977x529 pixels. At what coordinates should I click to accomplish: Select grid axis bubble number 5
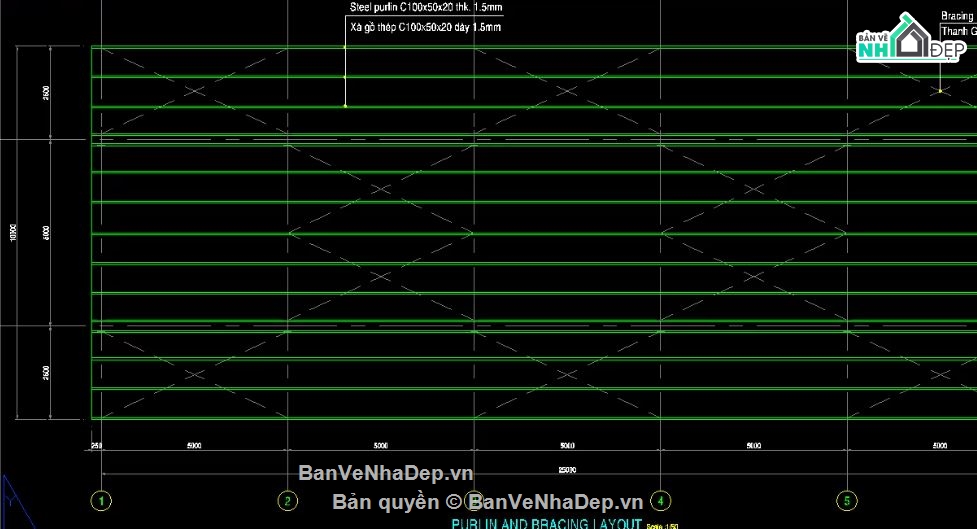pyautogui.click(x=847, y=500)
